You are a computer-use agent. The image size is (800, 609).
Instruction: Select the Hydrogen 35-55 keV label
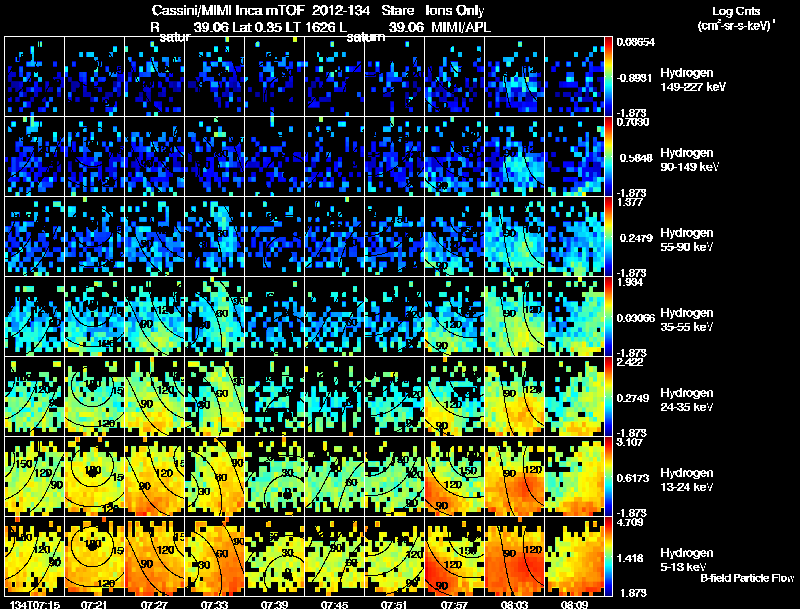[x=686, y=320]
